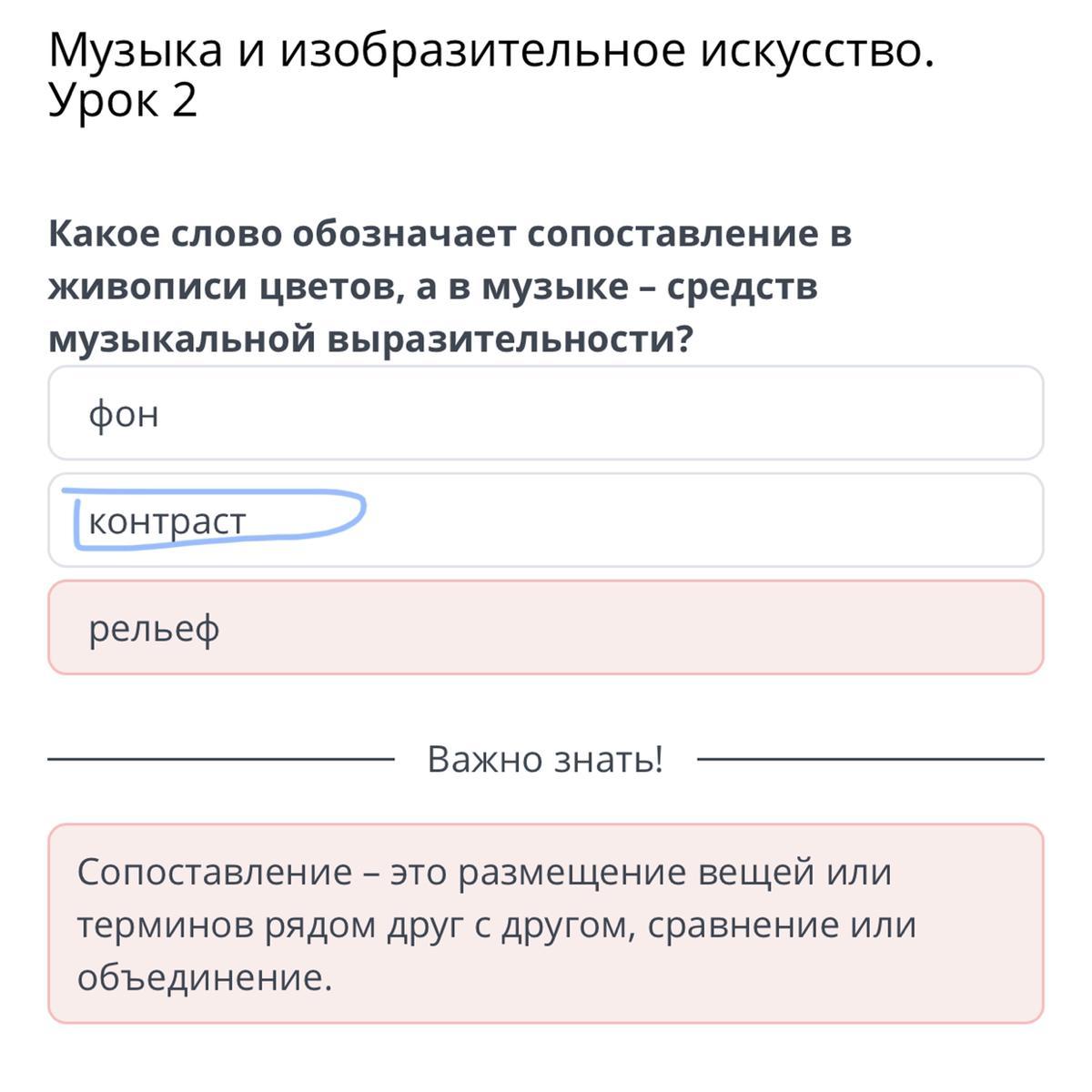This screenshot has width=1092, height=1092.
Task: Pick the red-highlighted "рельеф" answer
Action: click(546, 628)
